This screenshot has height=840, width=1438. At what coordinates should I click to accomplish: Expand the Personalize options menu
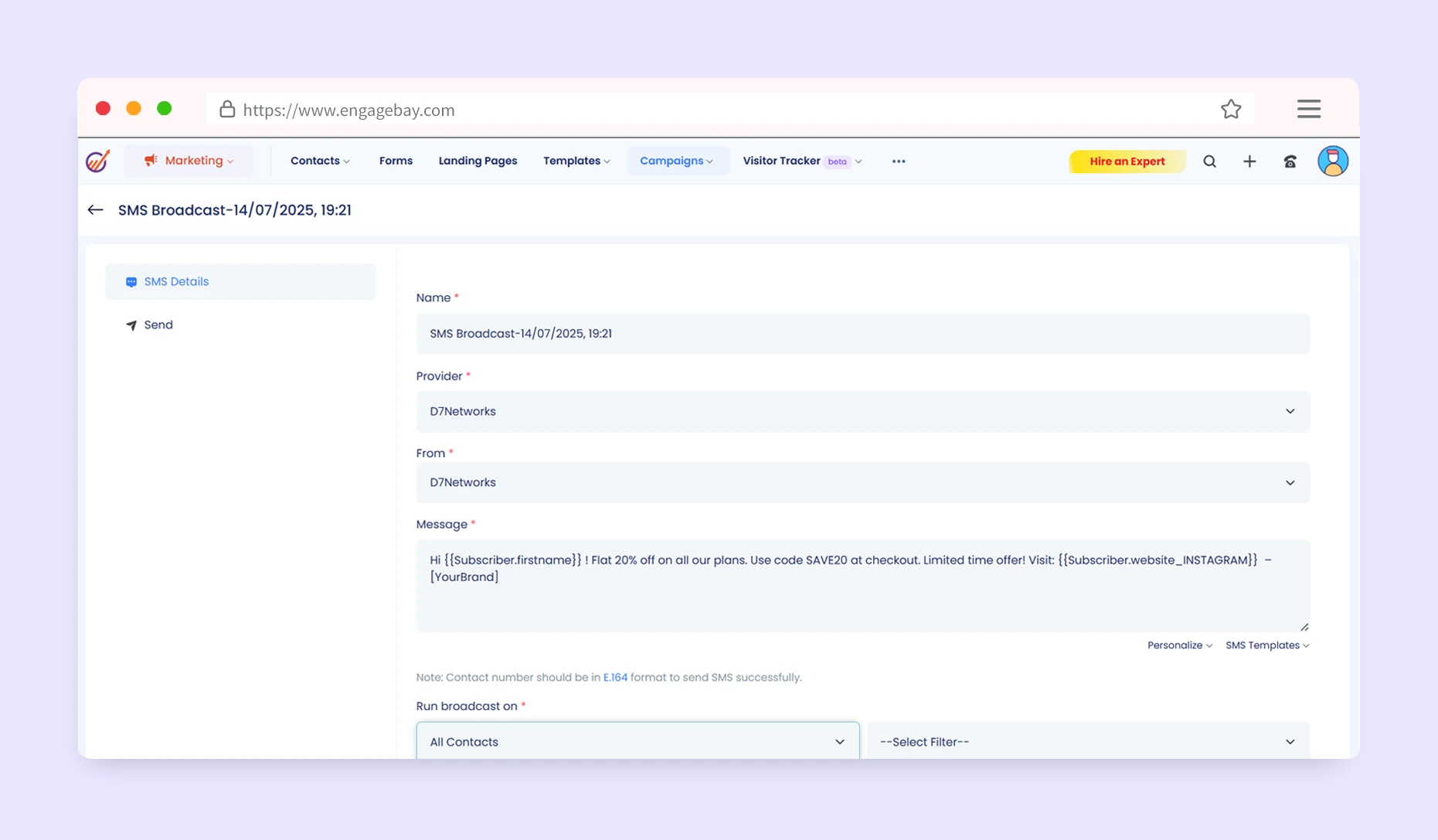click(x=1178, y=645)
